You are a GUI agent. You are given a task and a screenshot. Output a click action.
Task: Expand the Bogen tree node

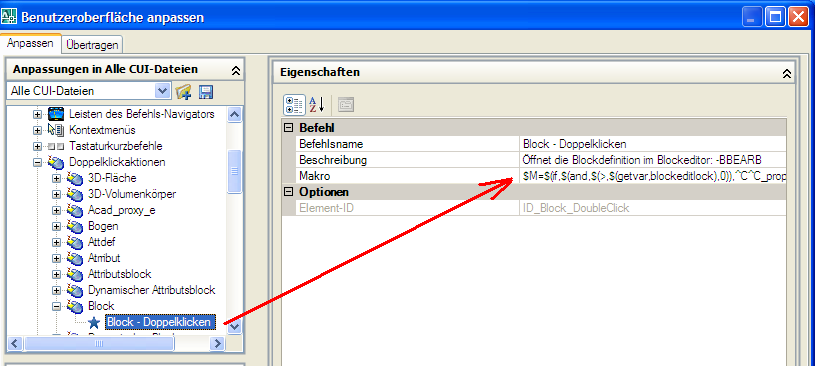click(x=56, y=226)
